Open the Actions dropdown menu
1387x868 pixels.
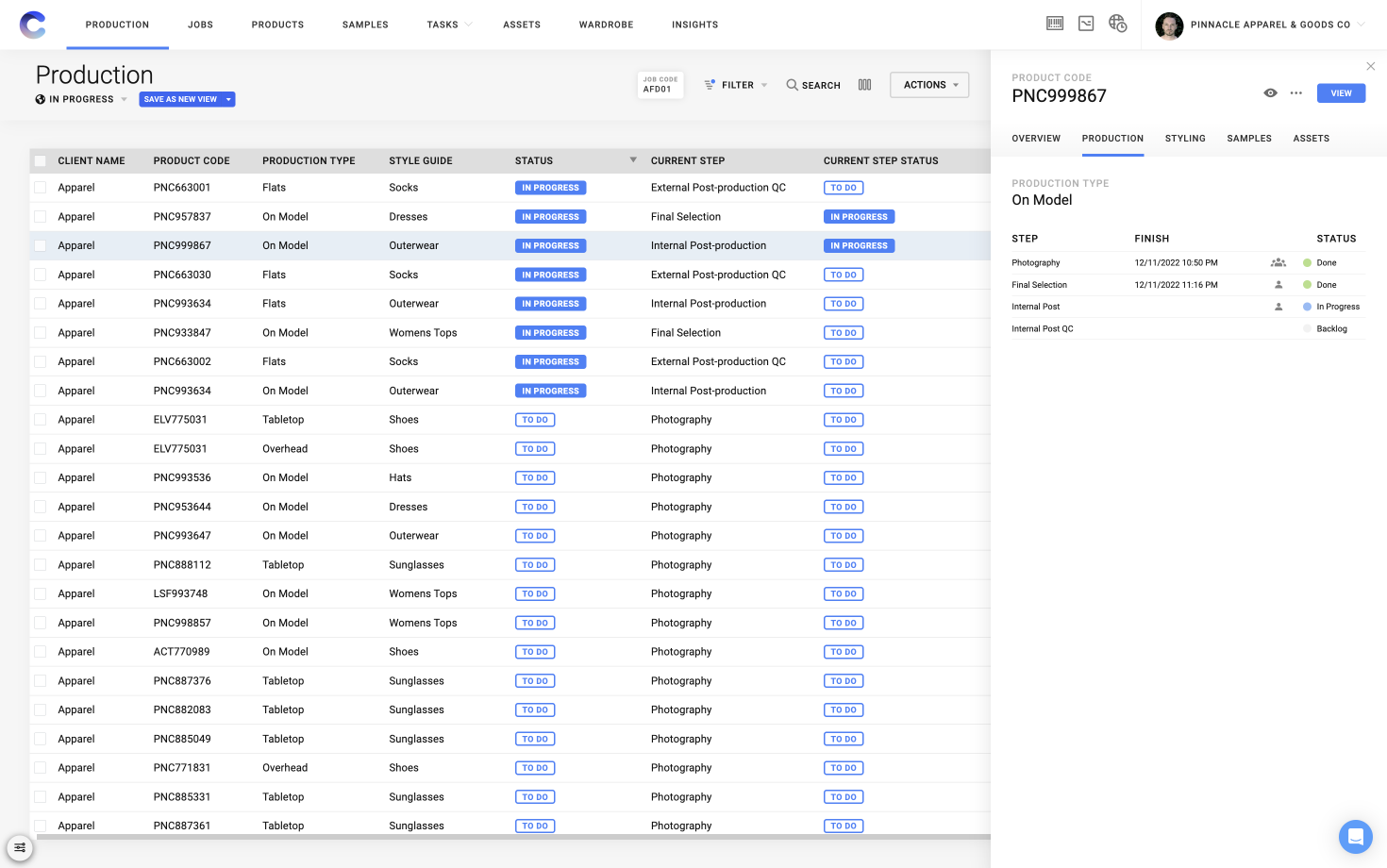pos(928,84)
